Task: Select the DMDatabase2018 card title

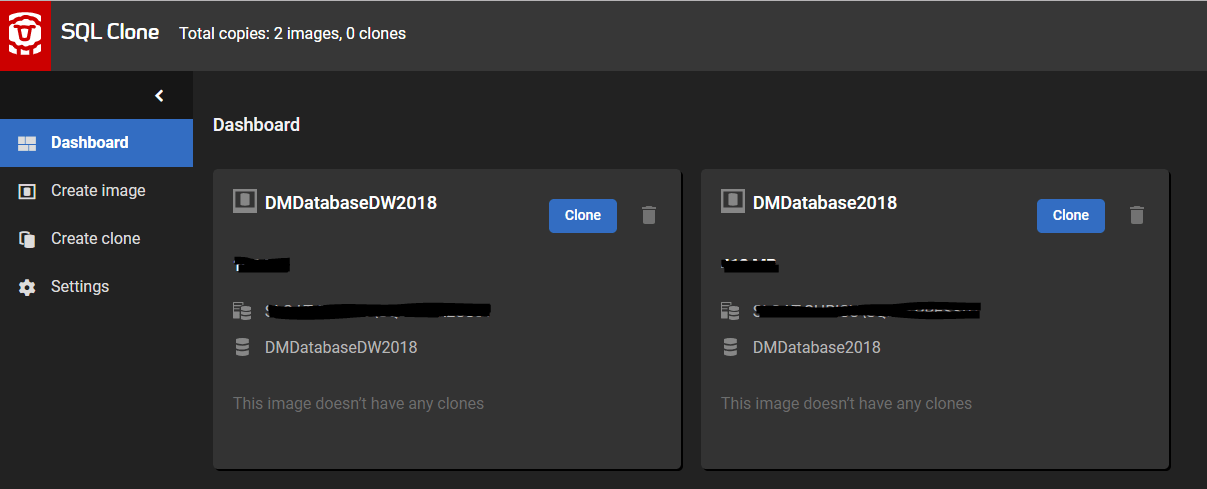Action: tap(824, 203)
